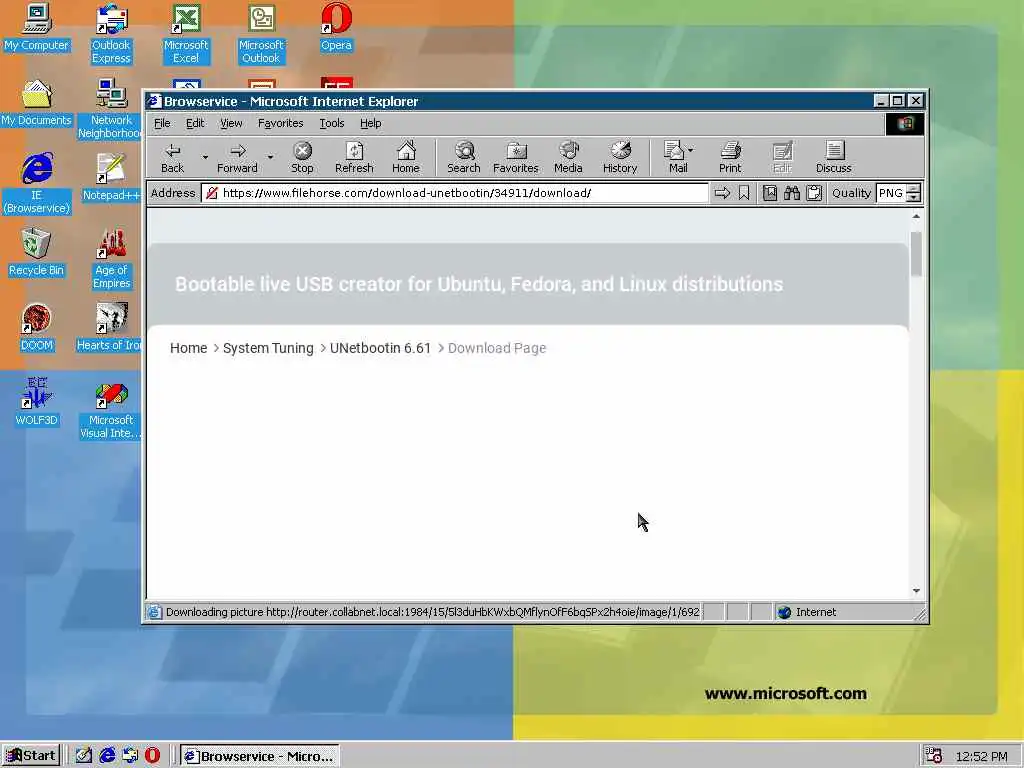Click the Internet Explorer quick launch icon
The width and height of the screenshot is (1024, 768).
click(x=107, y=756)
